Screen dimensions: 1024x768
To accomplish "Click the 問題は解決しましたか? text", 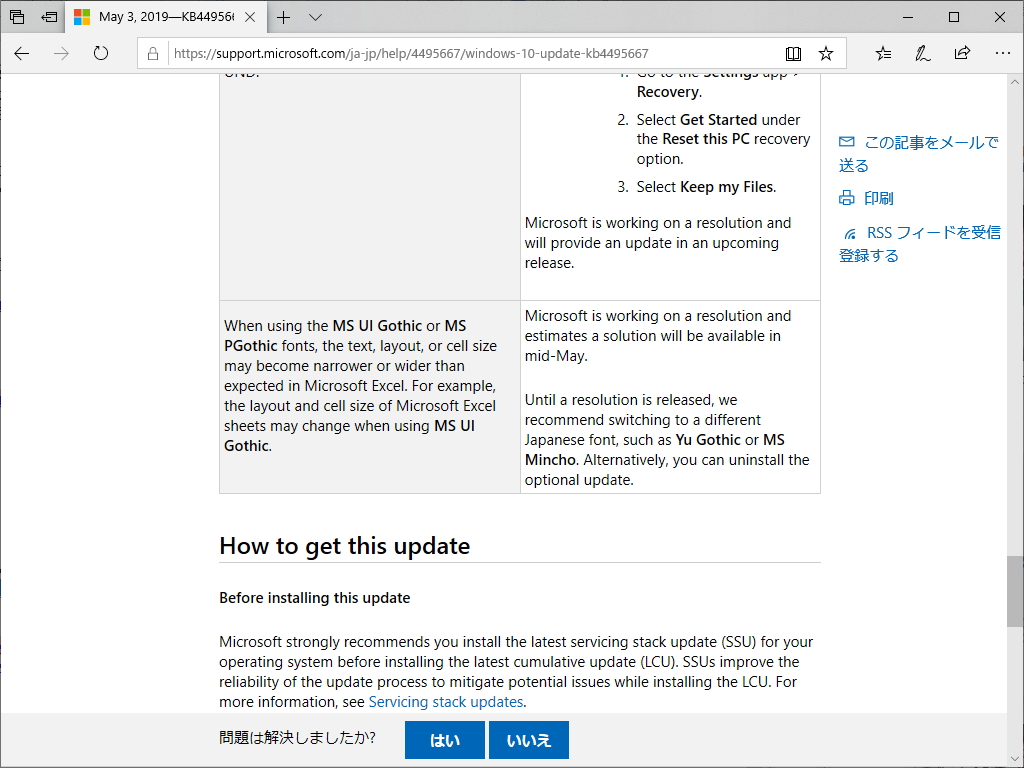I will pyautogui.click(x=297, y=738).
